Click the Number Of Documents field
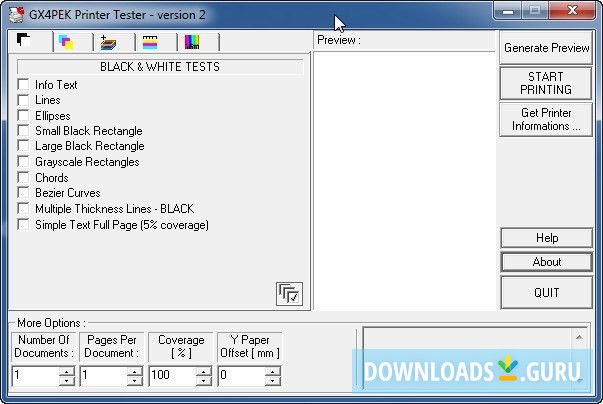 (36, 376)
